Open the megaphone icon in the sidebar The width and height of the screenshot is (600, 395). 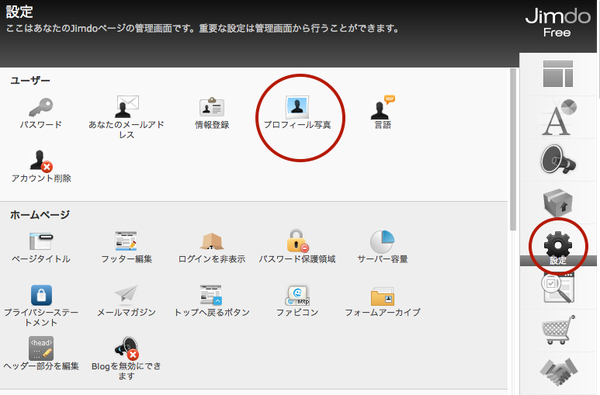click(558, 160)
